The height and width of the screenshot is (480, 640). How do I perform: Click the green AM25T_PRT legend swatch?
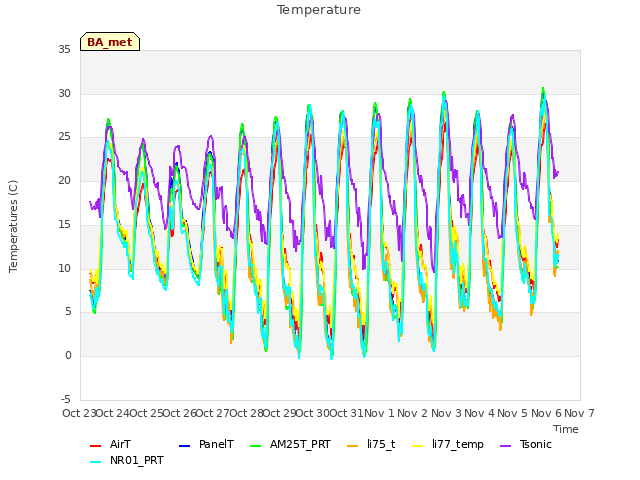point(255,446)
